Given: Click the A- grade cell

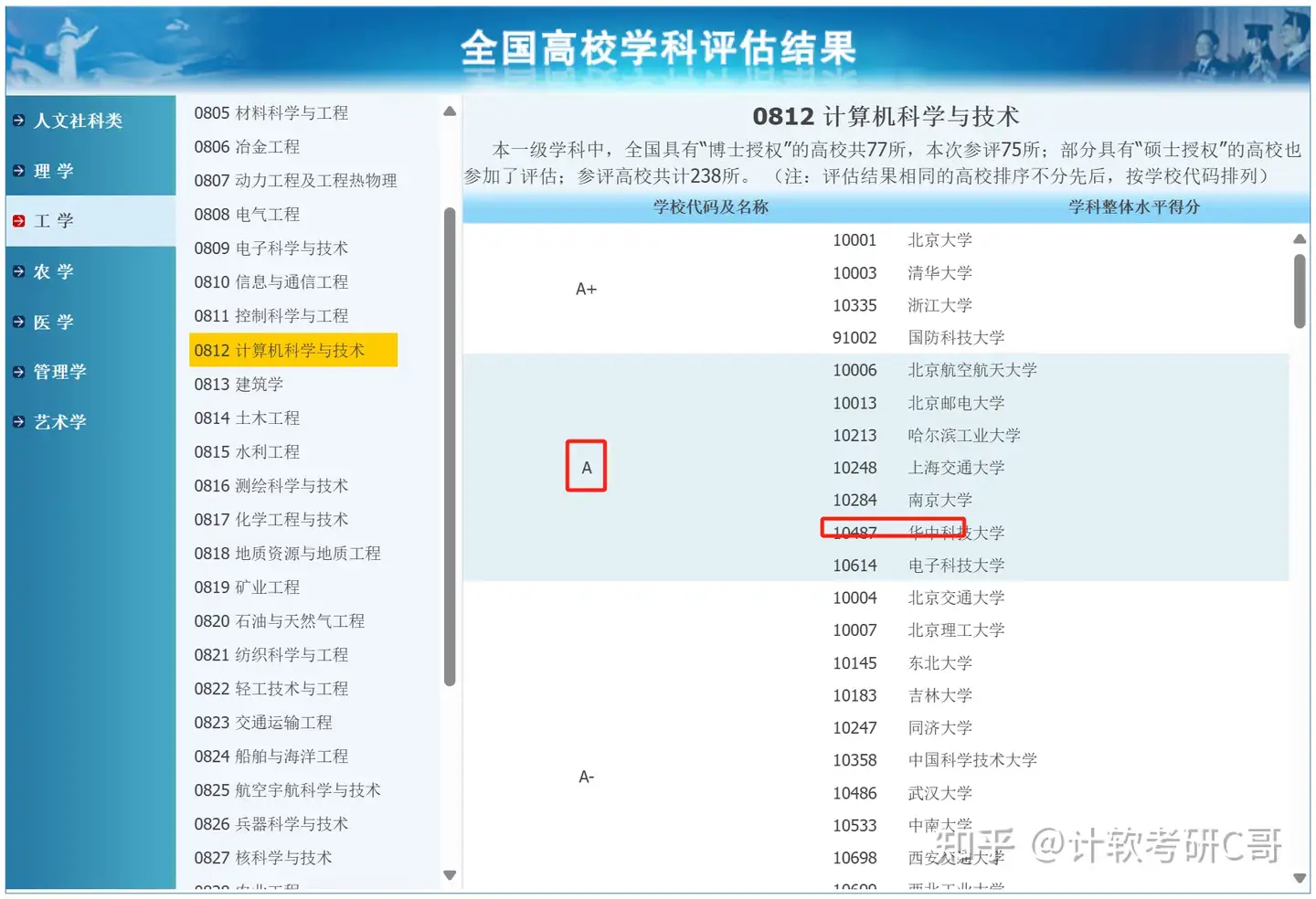Looking at the screenshot, I should 586,777.
